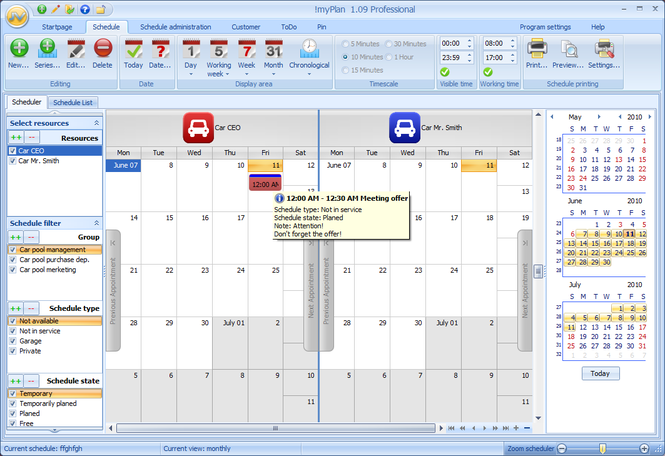Toggle Private schedule type checkbox

pyautogui.click(x=13, y=351)
